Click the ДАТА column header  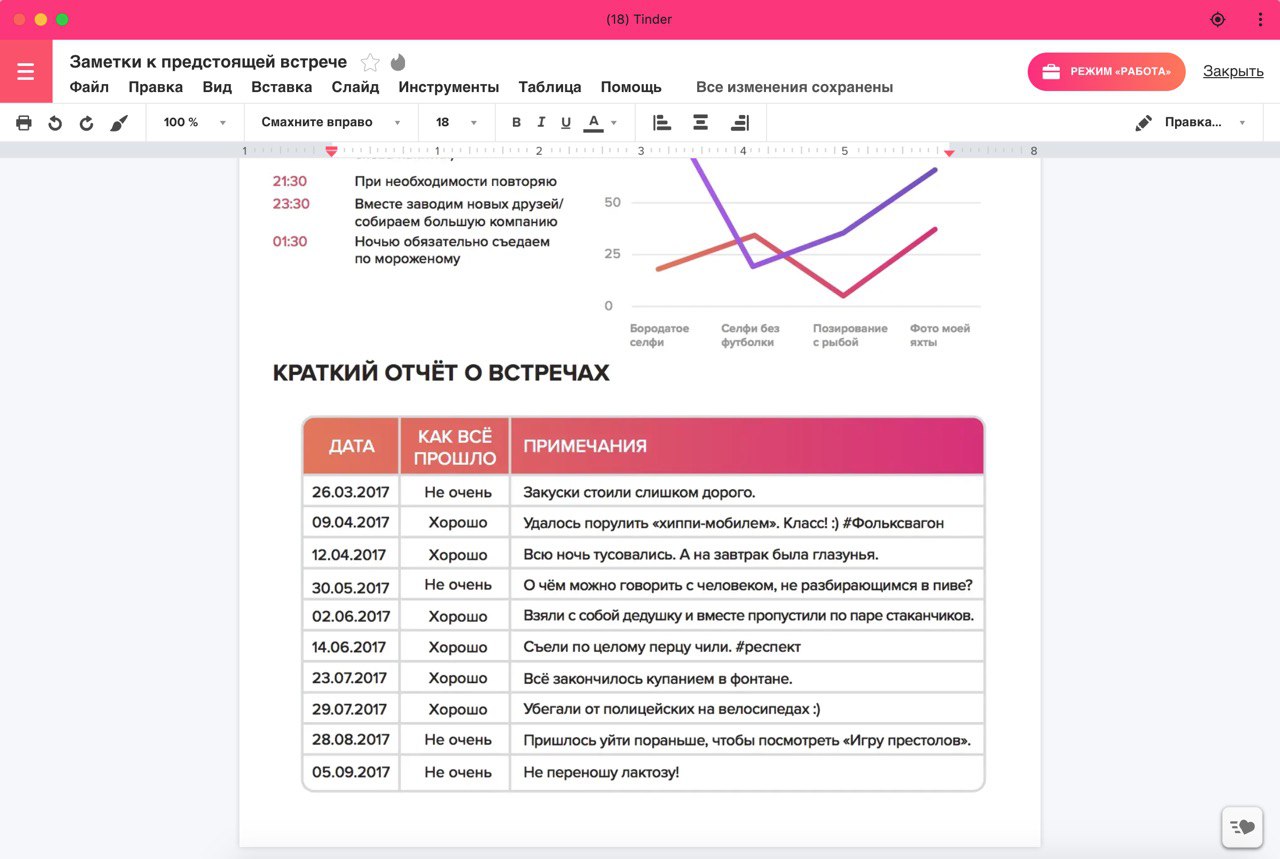pyautogui.click(x=351, y=446)
